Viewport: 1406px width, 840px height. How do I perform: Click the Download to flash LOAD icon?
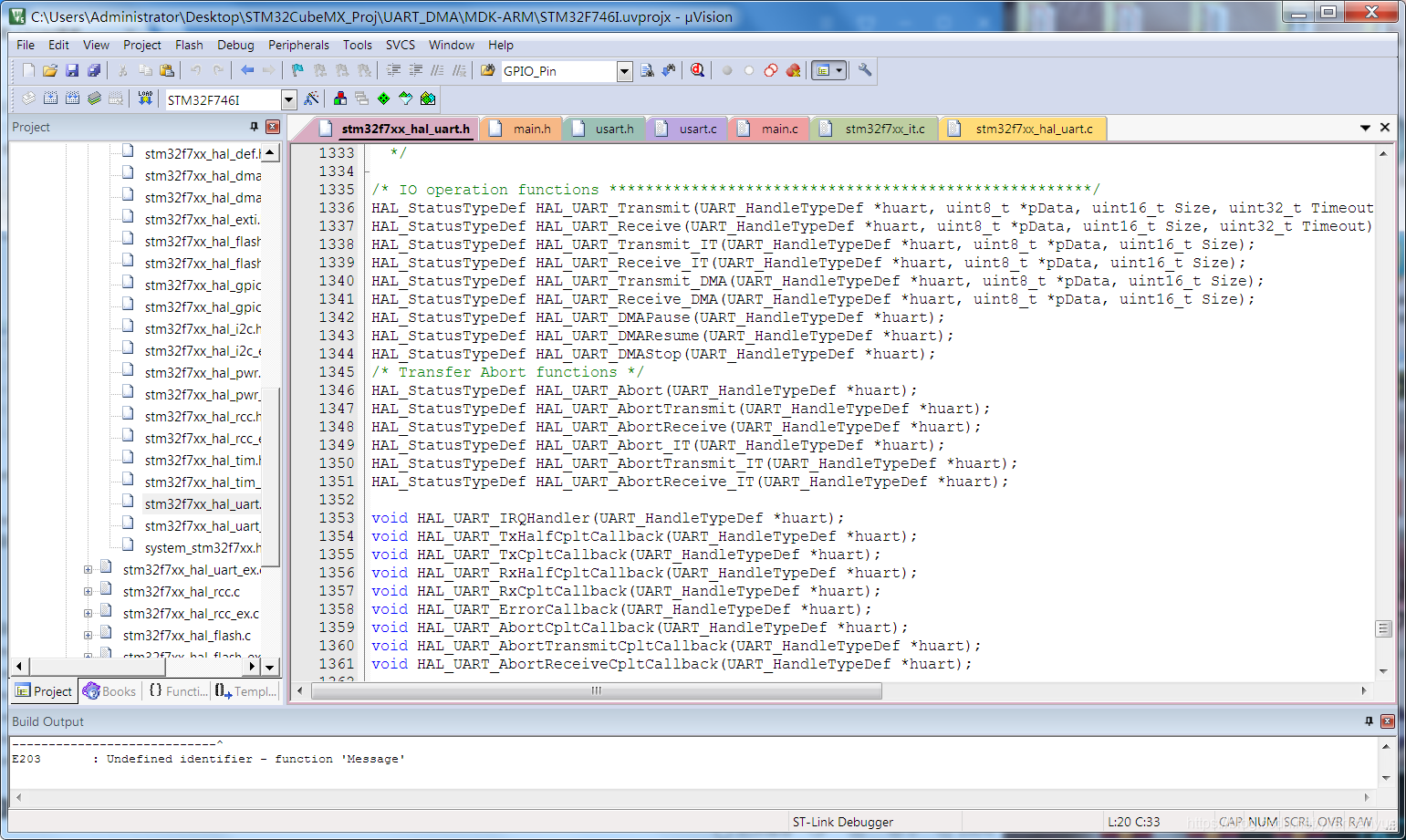[x=145, y=99]
